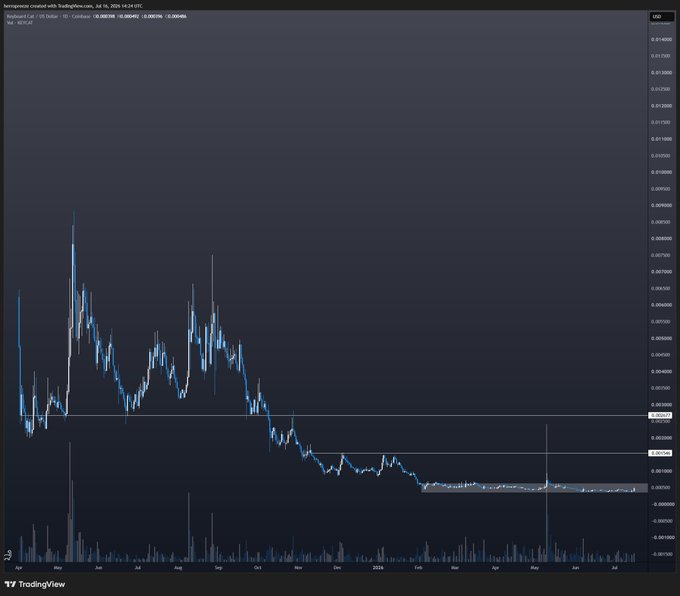Click the Dec label on time axis
Screen dimensions: 680x596
coord(337,567)
